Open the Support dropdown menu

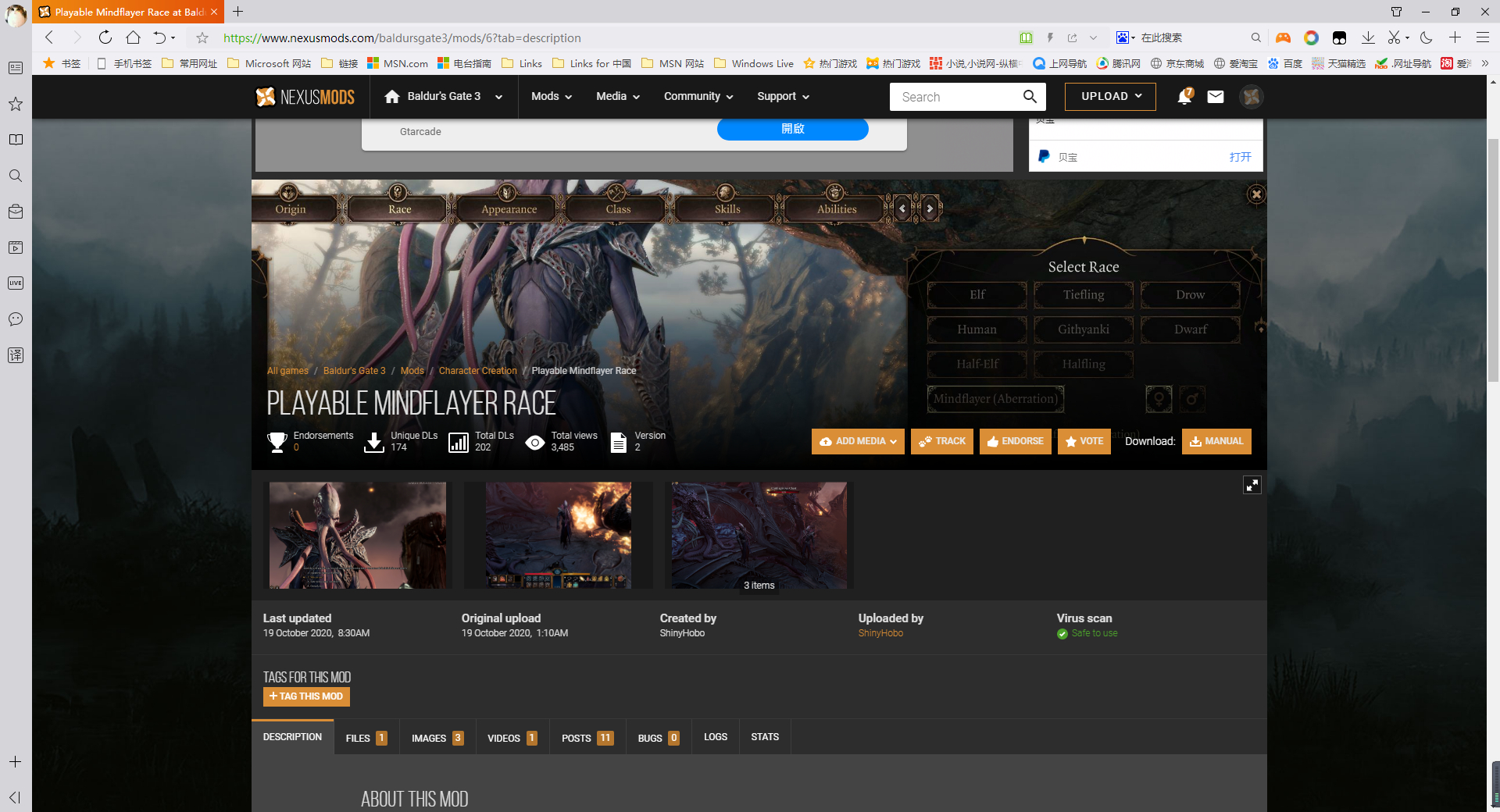783,97
